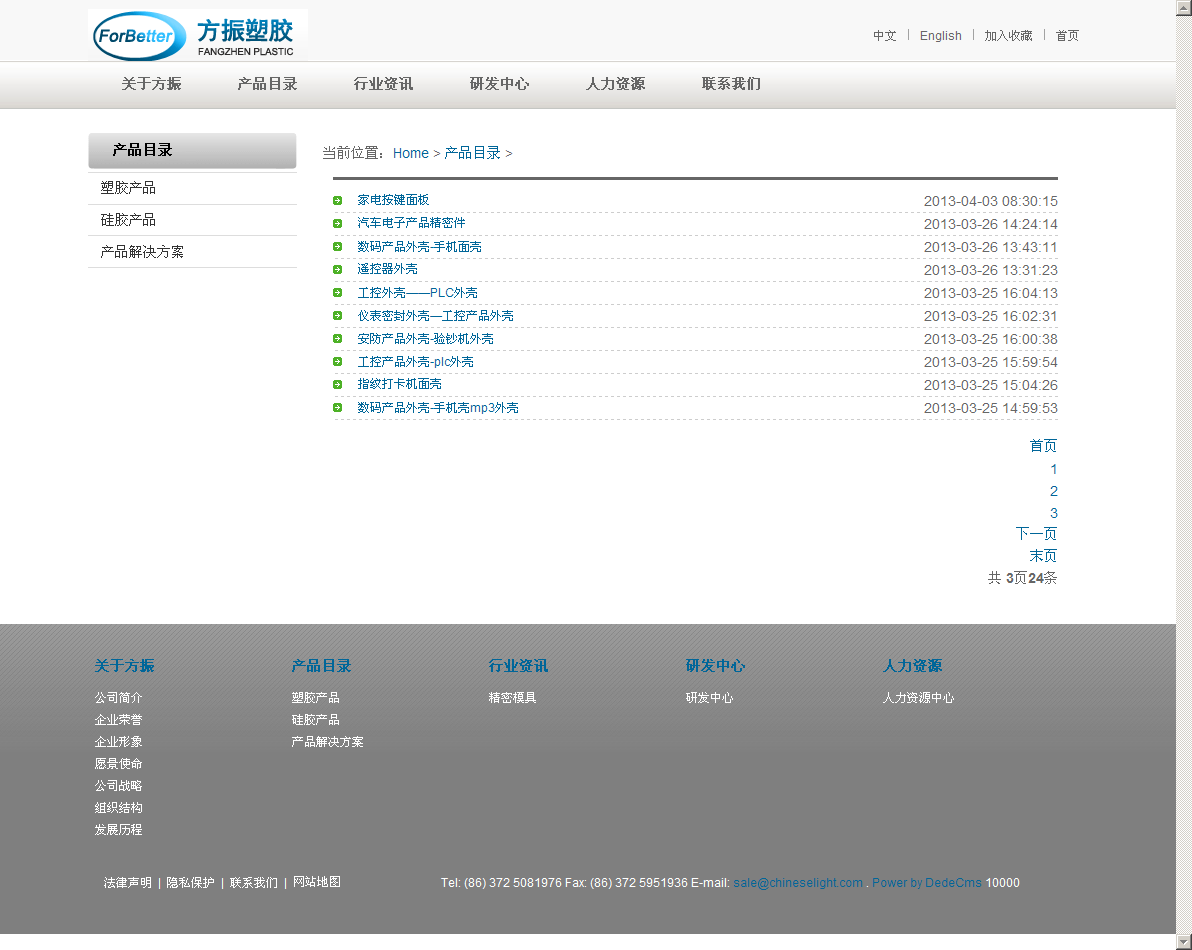
Task: Click the sale@chineselight.com email link
Action: [797, 883]
